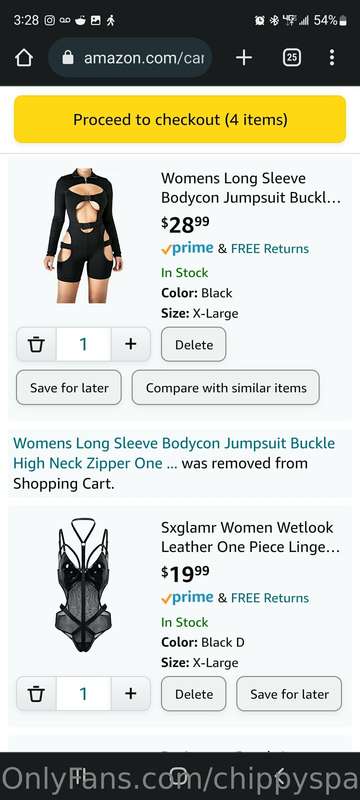Image resolution: width=360 pixels, height=800 pixels.
Task: Tap the lock icon in address bar
Action: point(68,58)
